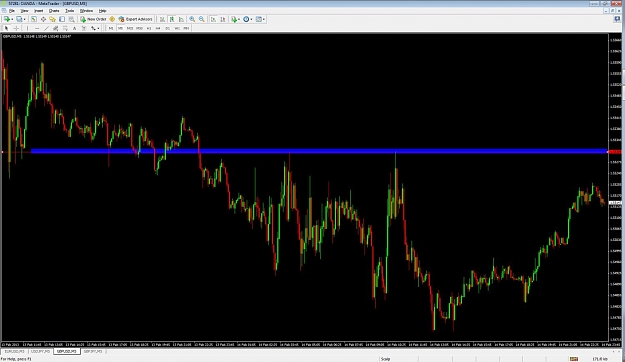Open the Charts menu

(x=54, y=11)
